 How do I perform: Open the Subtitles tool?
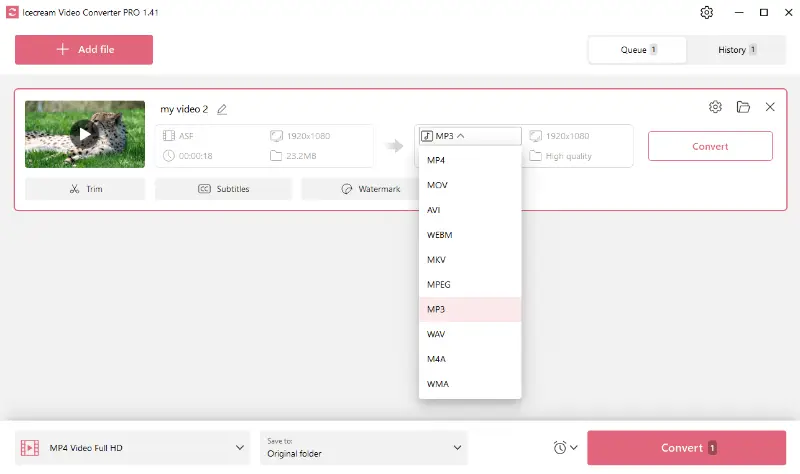tap(223, 189)
